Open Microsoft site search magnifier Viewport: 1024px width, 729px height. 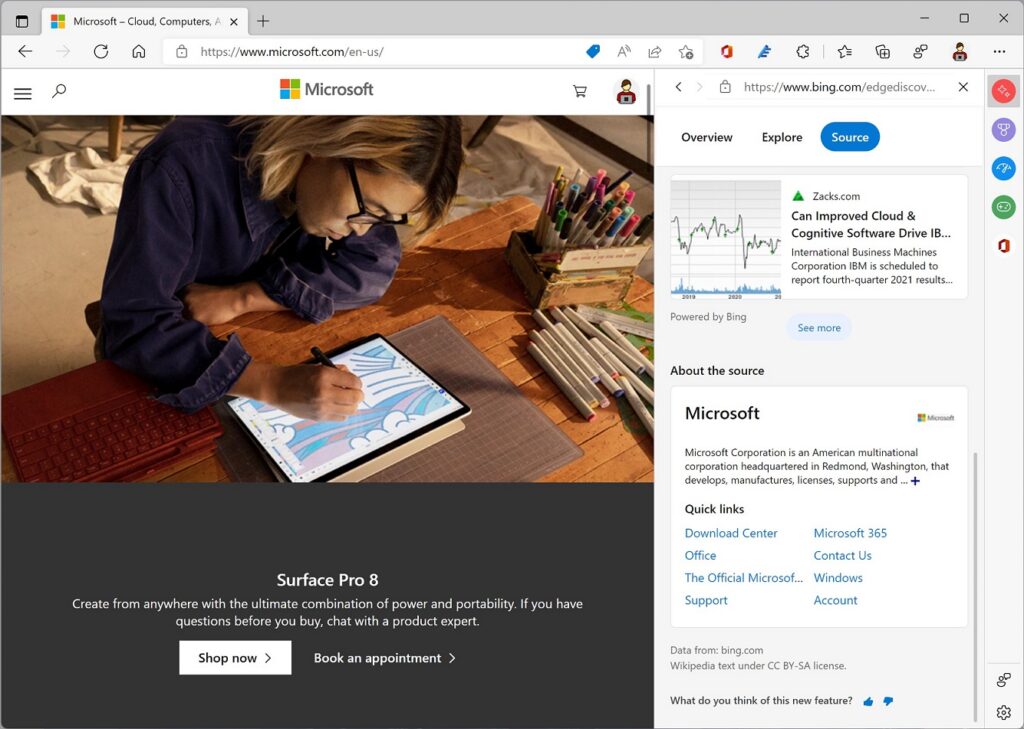[59, 90]
